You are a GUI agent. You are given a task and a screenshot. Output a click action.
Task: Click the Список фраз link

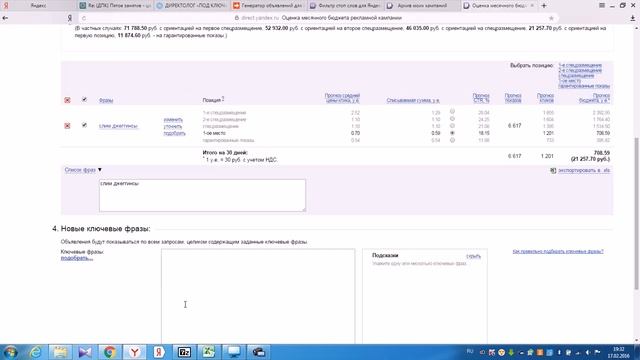point(80,170)
